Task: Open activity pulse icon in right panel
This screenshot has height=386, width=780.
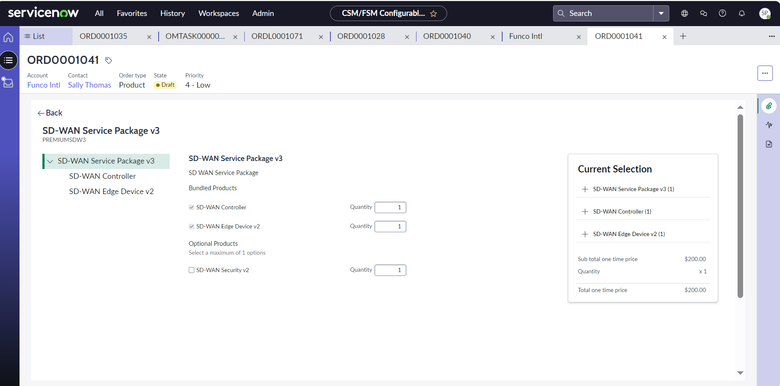Action: (769, 125)
